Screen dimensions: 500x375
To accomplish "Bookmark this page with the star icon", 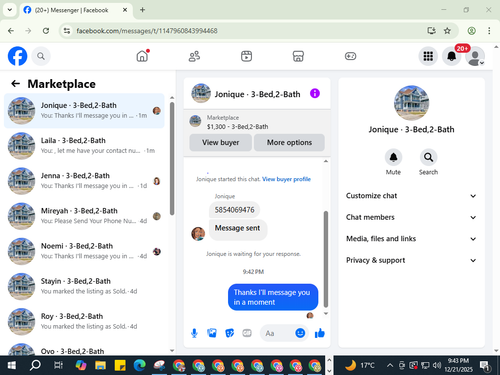I will pos(447,31).
